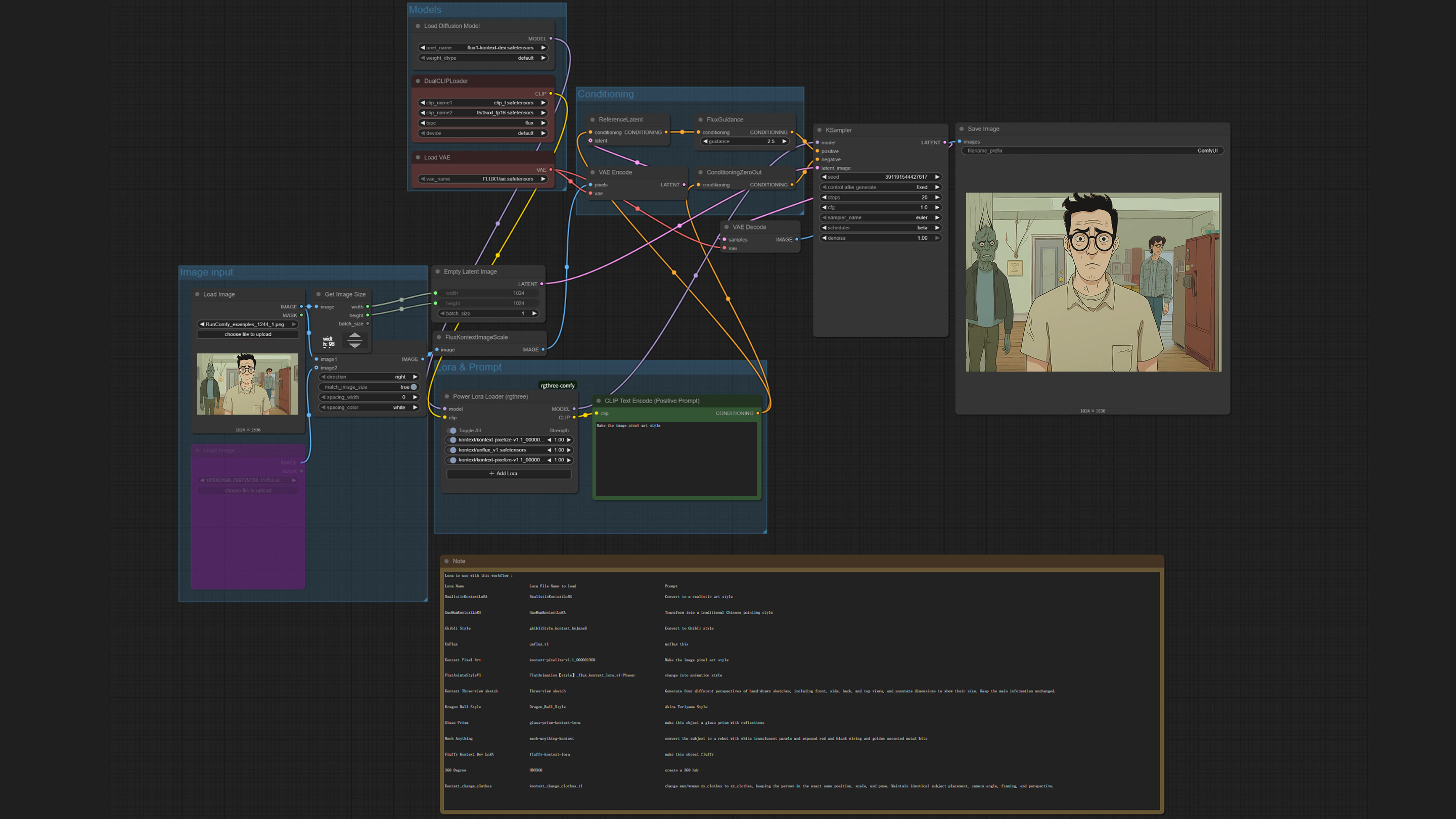Click the rgthree-comfy badge above Power Lora Loader
The width and height of the screenshot is (1456, 819).
(557, 385)
